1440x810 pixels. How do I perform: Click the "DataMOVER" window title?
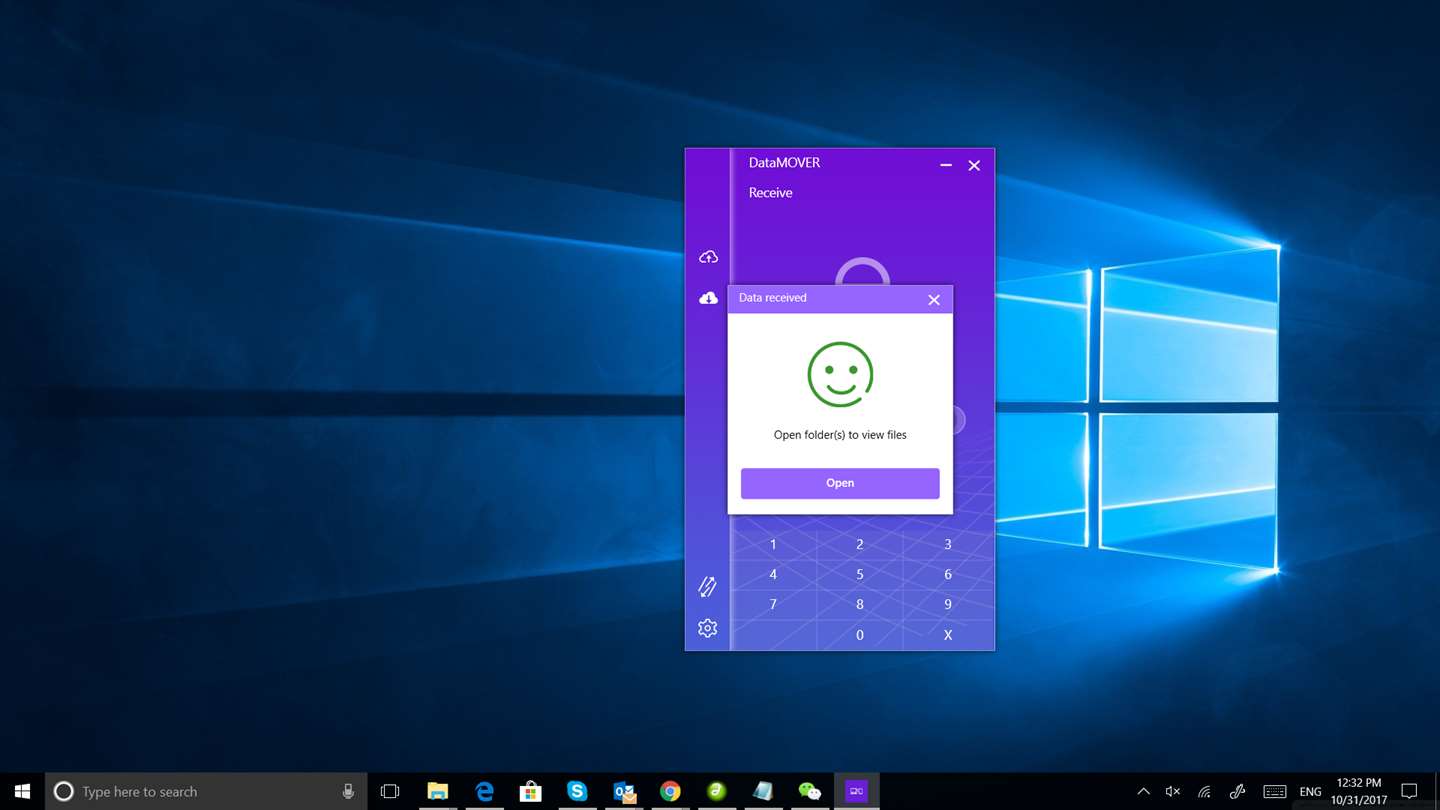point(784,163)
